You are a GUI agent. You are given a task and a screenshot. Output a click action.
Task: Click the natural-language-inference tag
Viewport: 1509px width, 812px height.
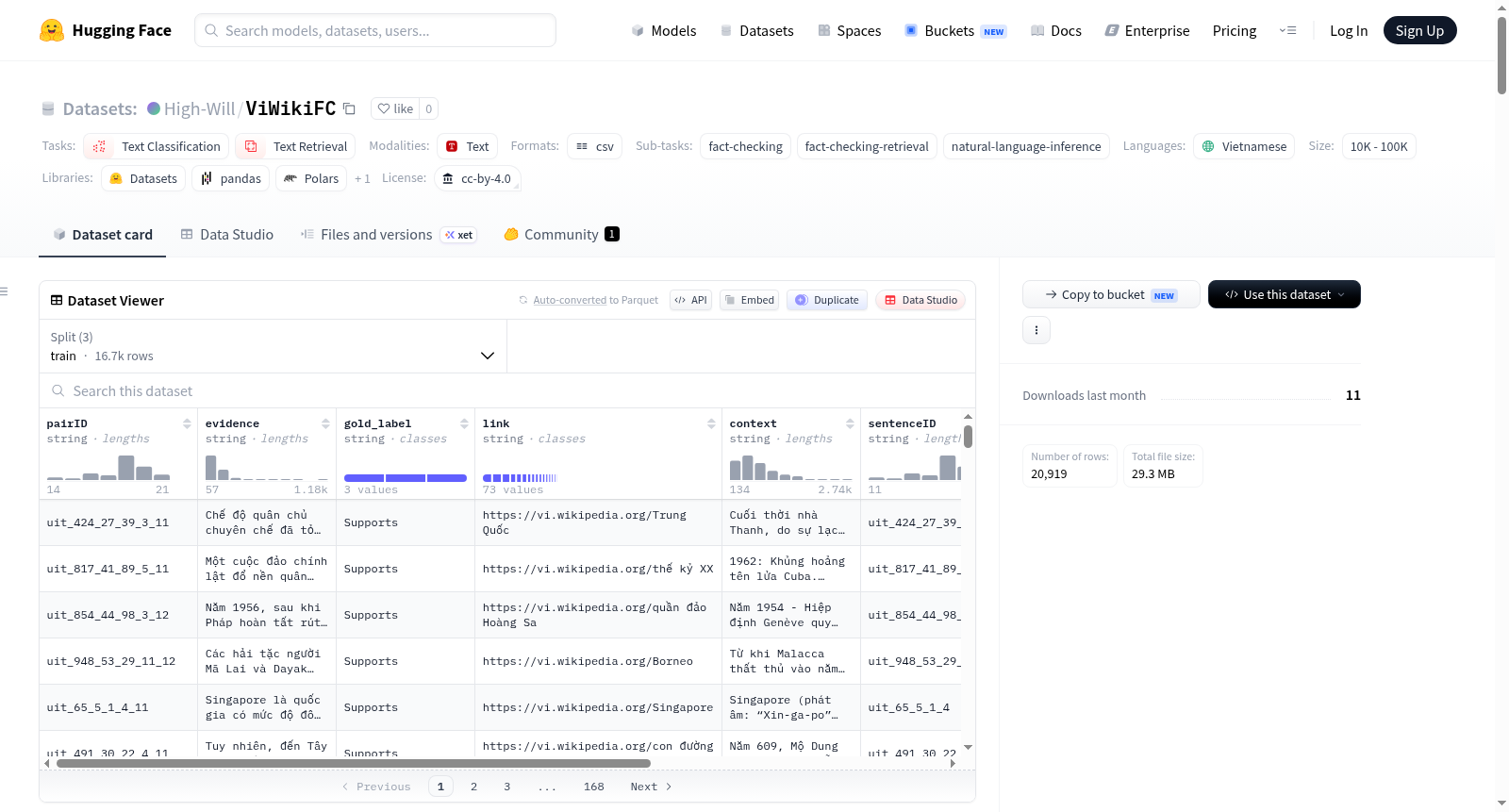(1026, 146)
